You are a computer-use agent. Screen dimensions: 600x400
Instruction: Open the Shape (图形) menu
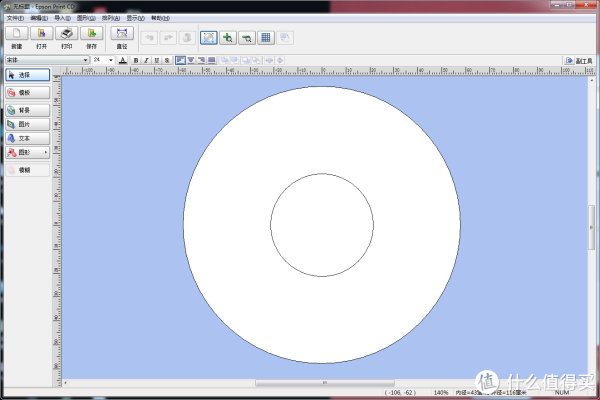[86, 18]
